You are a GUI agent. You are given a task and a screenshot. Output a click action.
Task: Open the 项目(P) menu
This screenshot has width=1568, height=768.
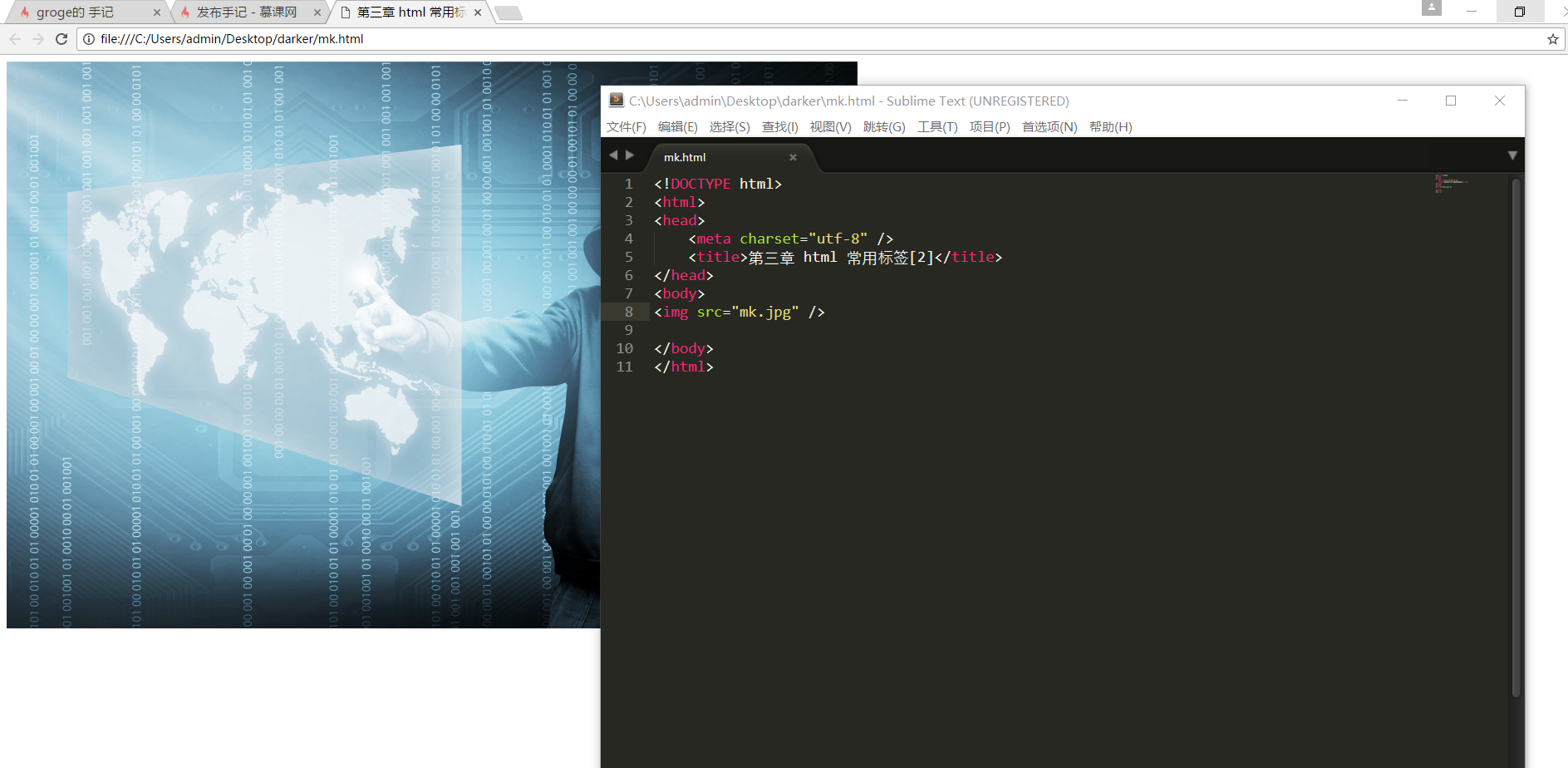point(990,127)
